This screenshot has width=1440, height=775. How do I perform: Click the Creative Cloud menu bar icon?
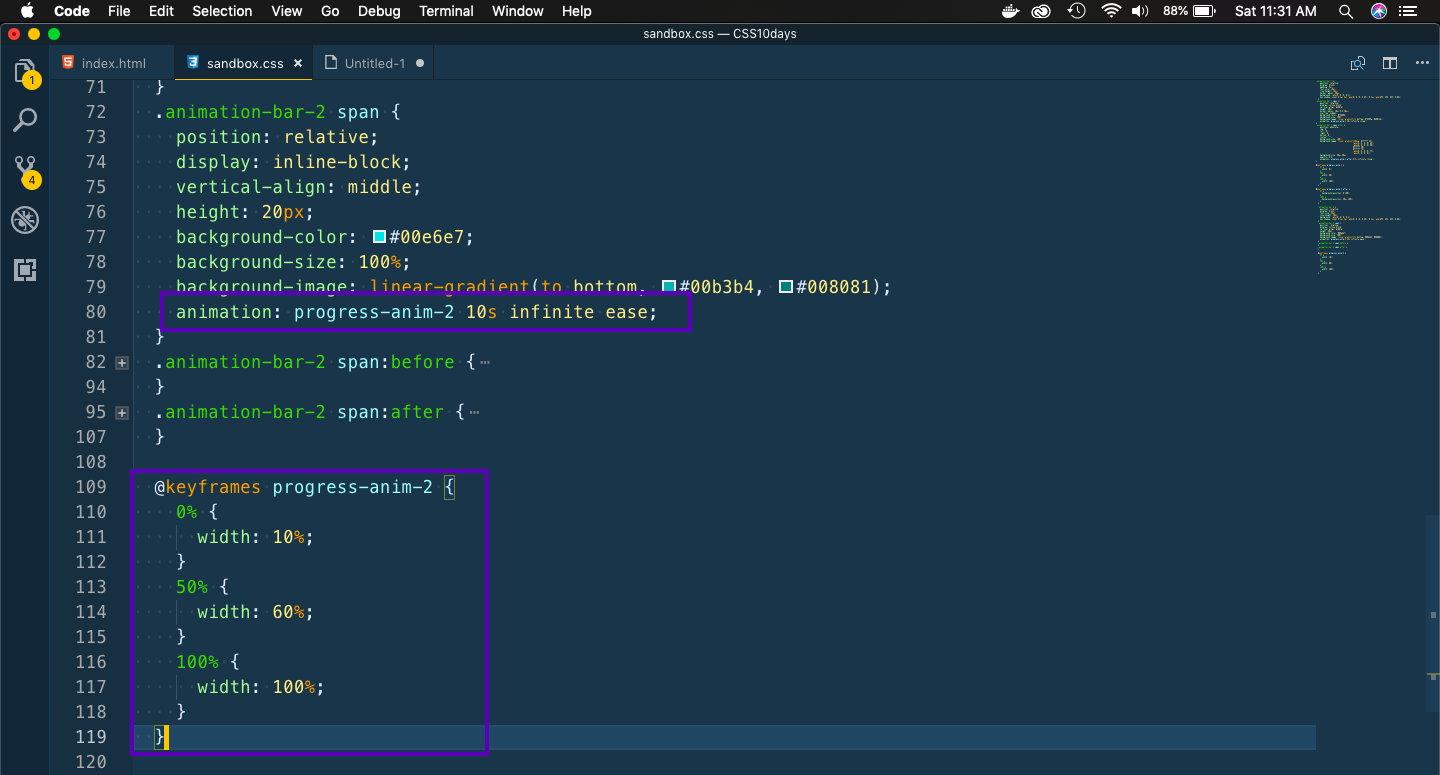pos(1042,11)
